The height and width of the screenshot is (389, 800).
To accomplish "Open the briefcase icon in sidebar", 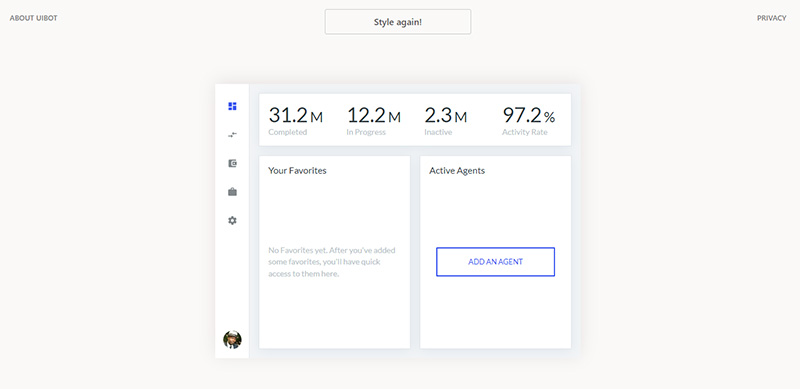I will (232, 192).
